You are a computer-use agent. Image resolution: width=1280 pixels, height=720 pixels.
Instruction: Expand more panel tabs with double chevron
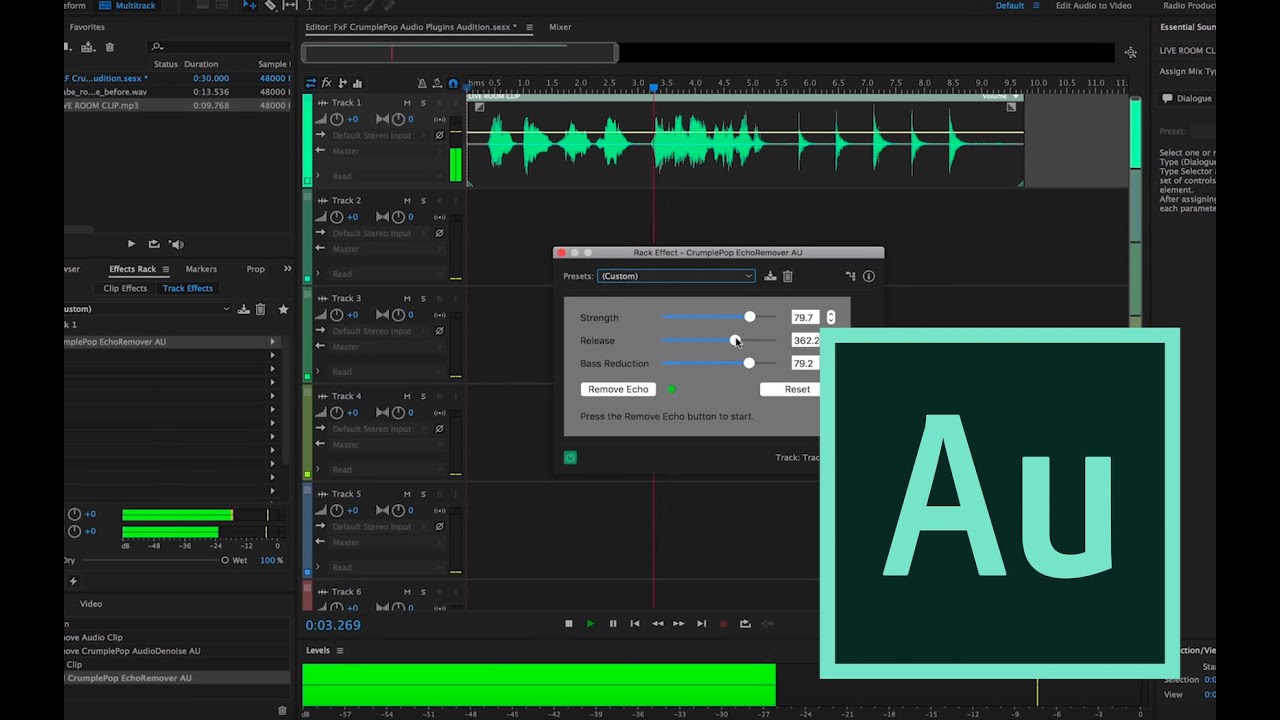point(288,269)
